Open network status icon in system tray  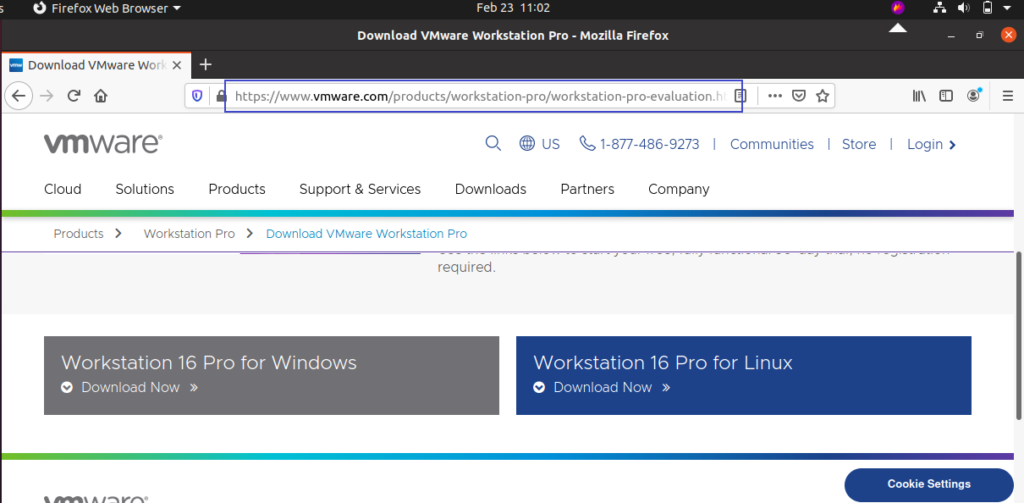point(939,8)
